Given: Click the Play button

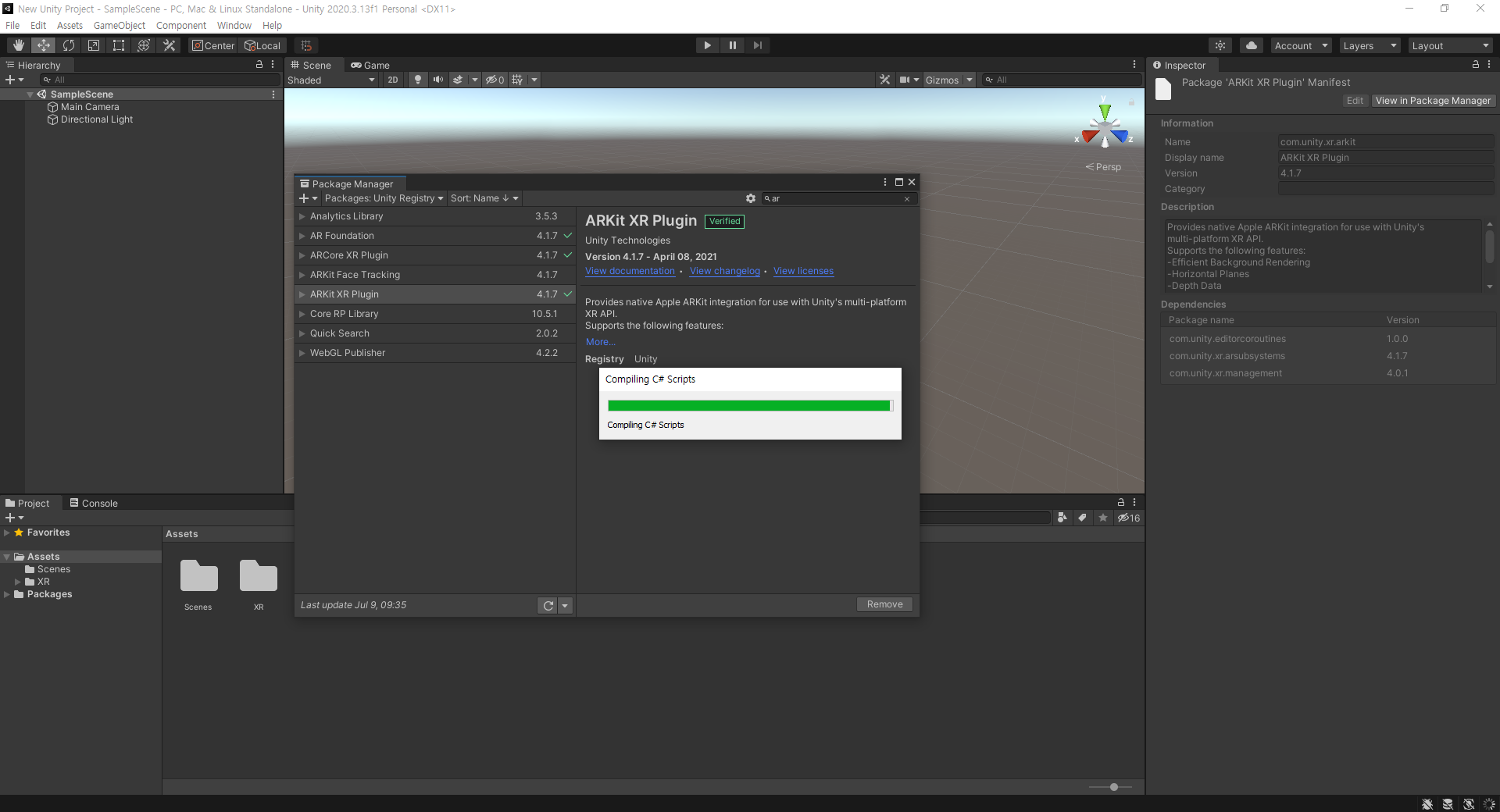Looking at the screenshot, I should pos(707,45).
